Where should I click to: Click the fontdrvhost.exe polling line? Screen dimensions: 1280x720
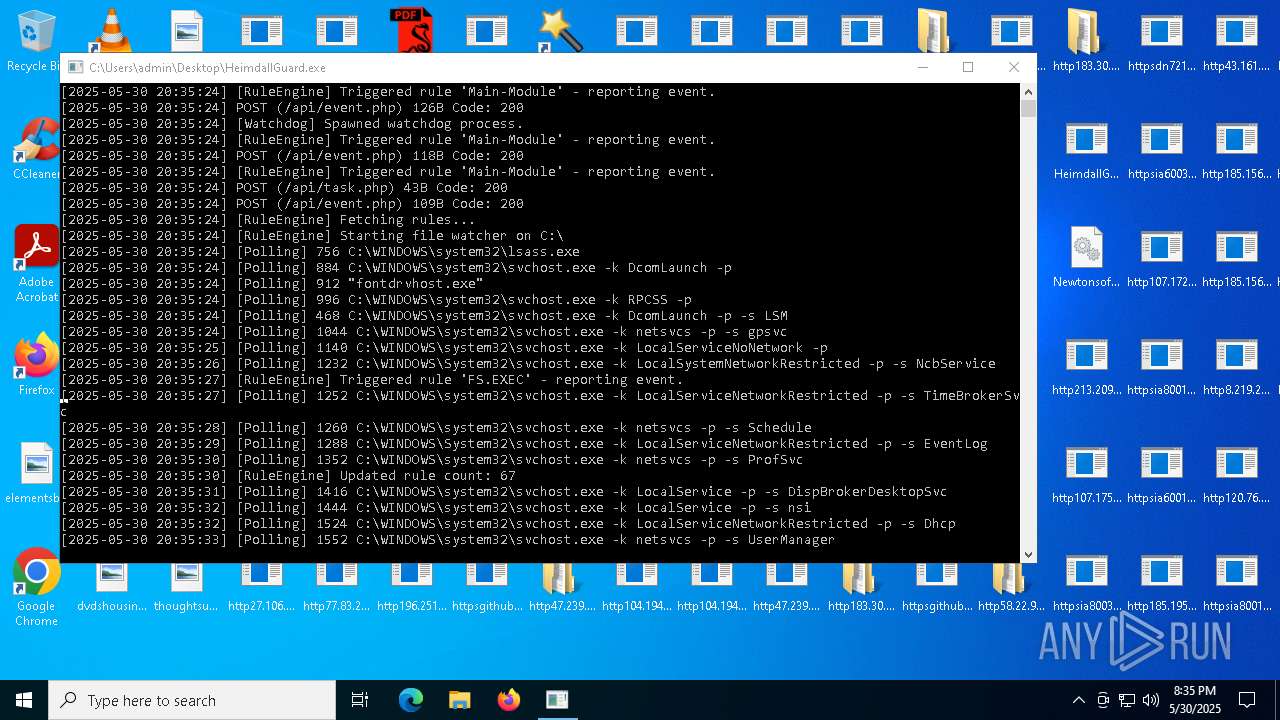(x=272, y=284)
